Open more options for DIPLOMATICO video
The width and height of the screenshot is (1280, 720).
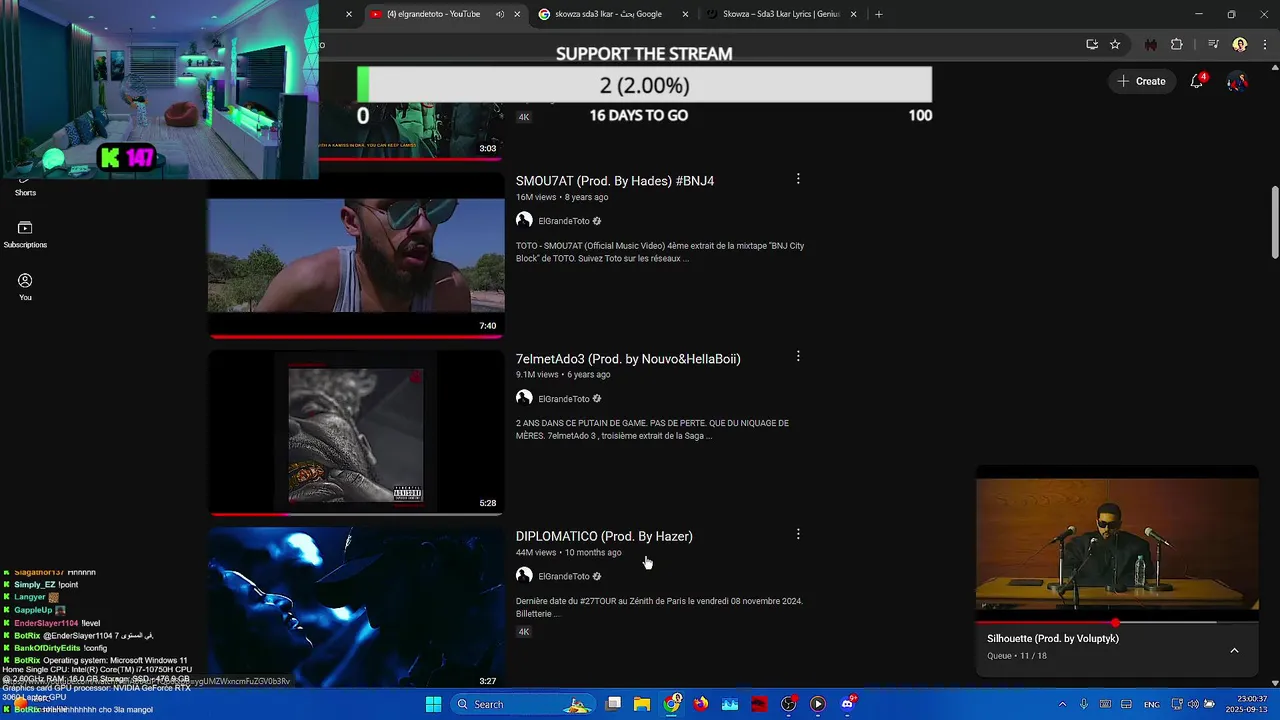click(798, 534)
